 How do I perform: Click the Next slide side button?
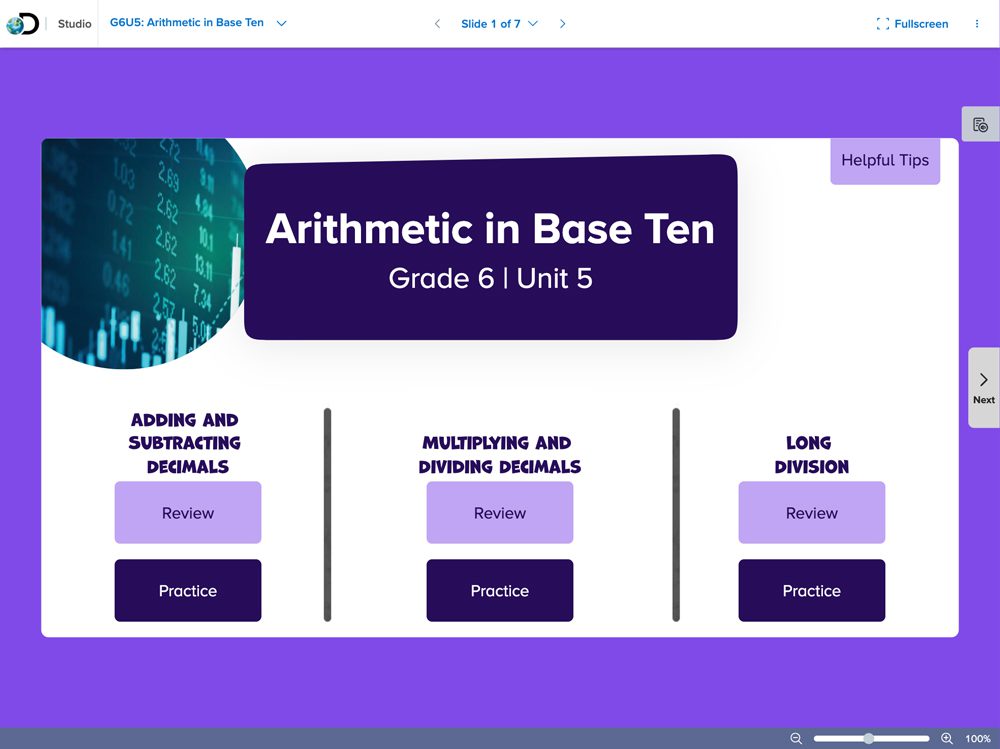983,387
